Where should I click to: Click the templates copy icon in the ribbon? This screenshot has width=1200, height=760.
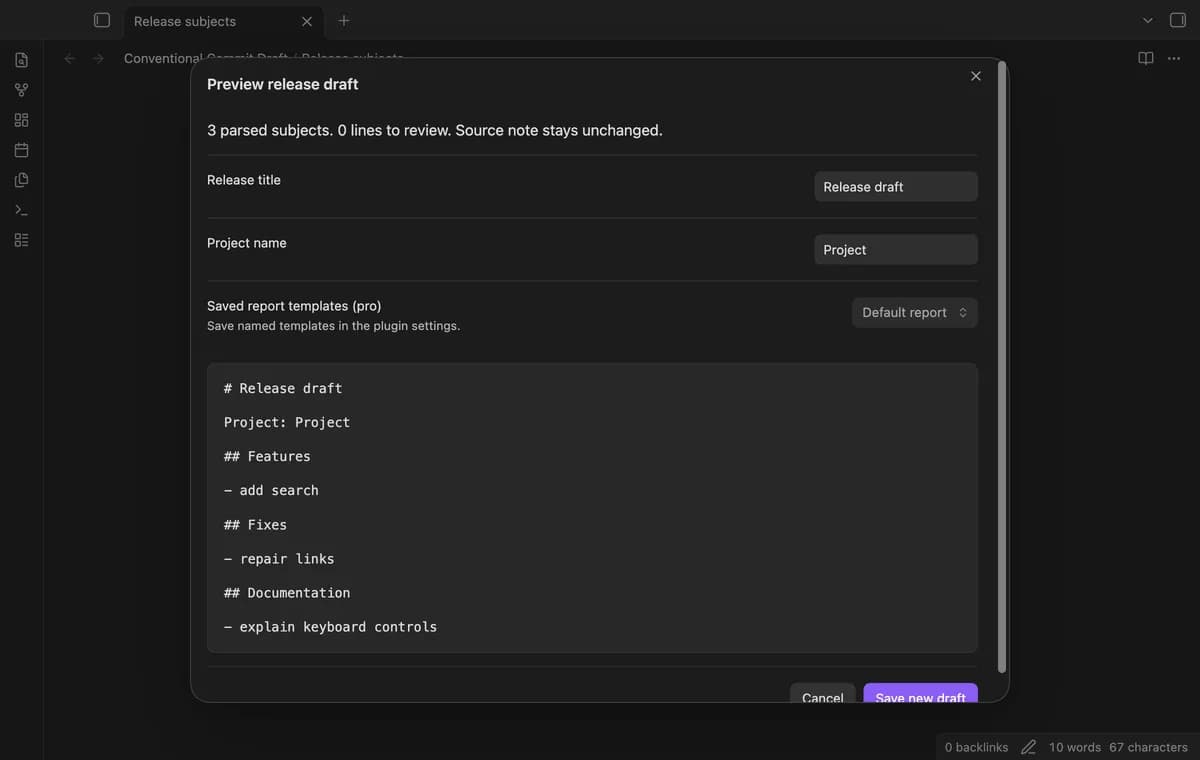[x=21, y=180]
